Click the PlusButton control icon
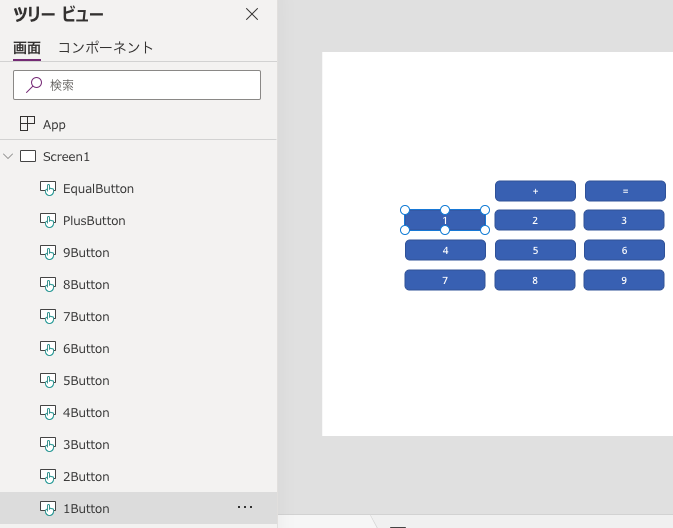This screenshot has width=673, height=528. 48,220
